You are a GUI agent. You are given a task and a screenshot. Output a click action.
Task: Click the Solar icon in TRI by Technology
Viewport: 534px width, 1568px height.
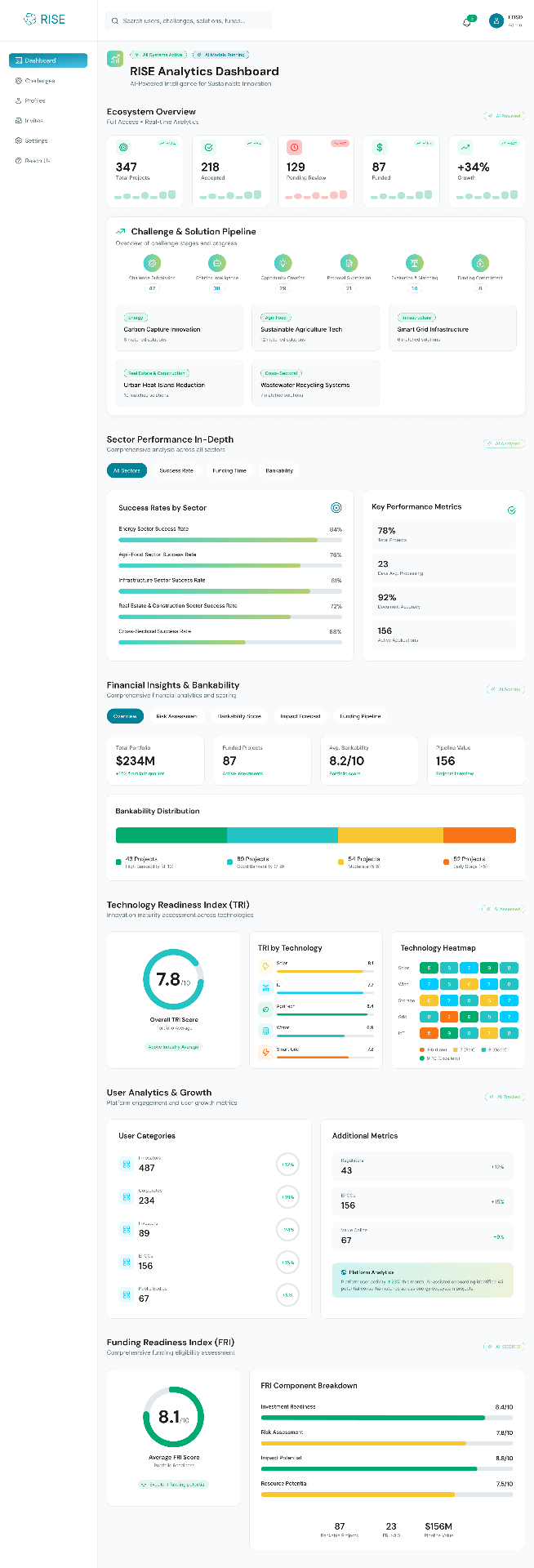pyautogui.click(x=265, y=966)
